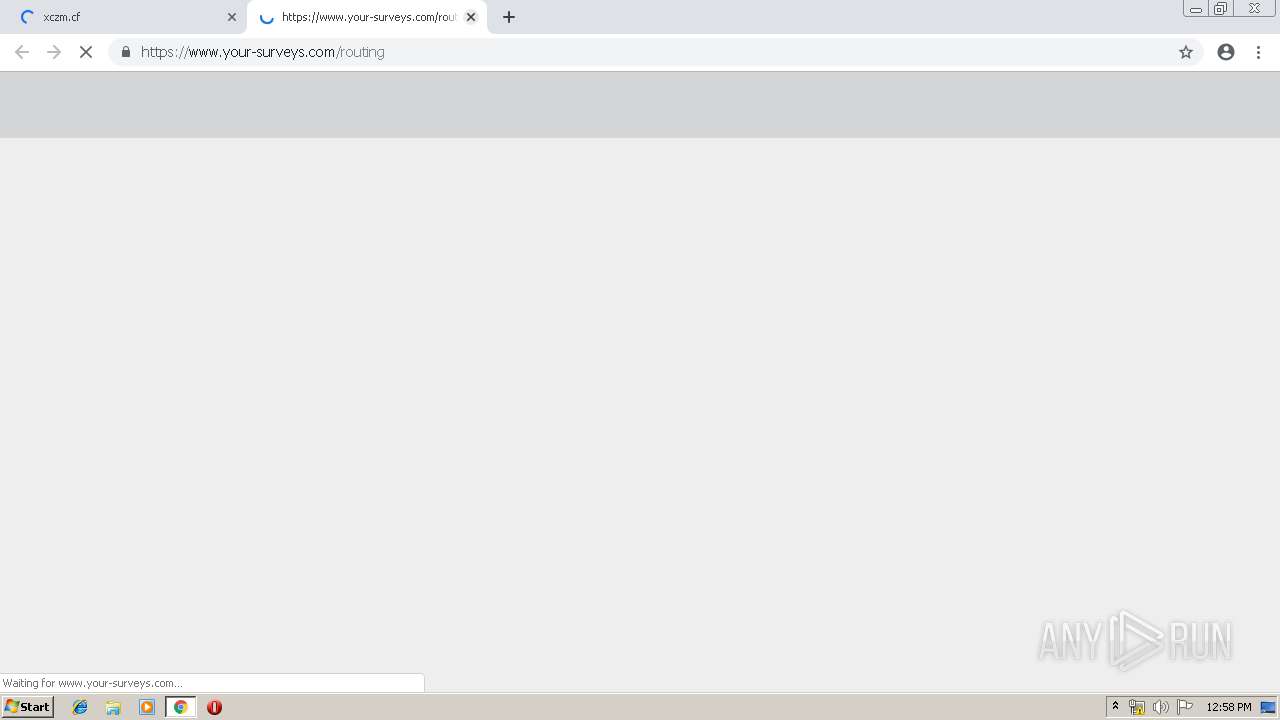Open network status tray icon
The height and width of the screenshot is (720, 1280).
pyautogui.click(x=1137, y=707)
